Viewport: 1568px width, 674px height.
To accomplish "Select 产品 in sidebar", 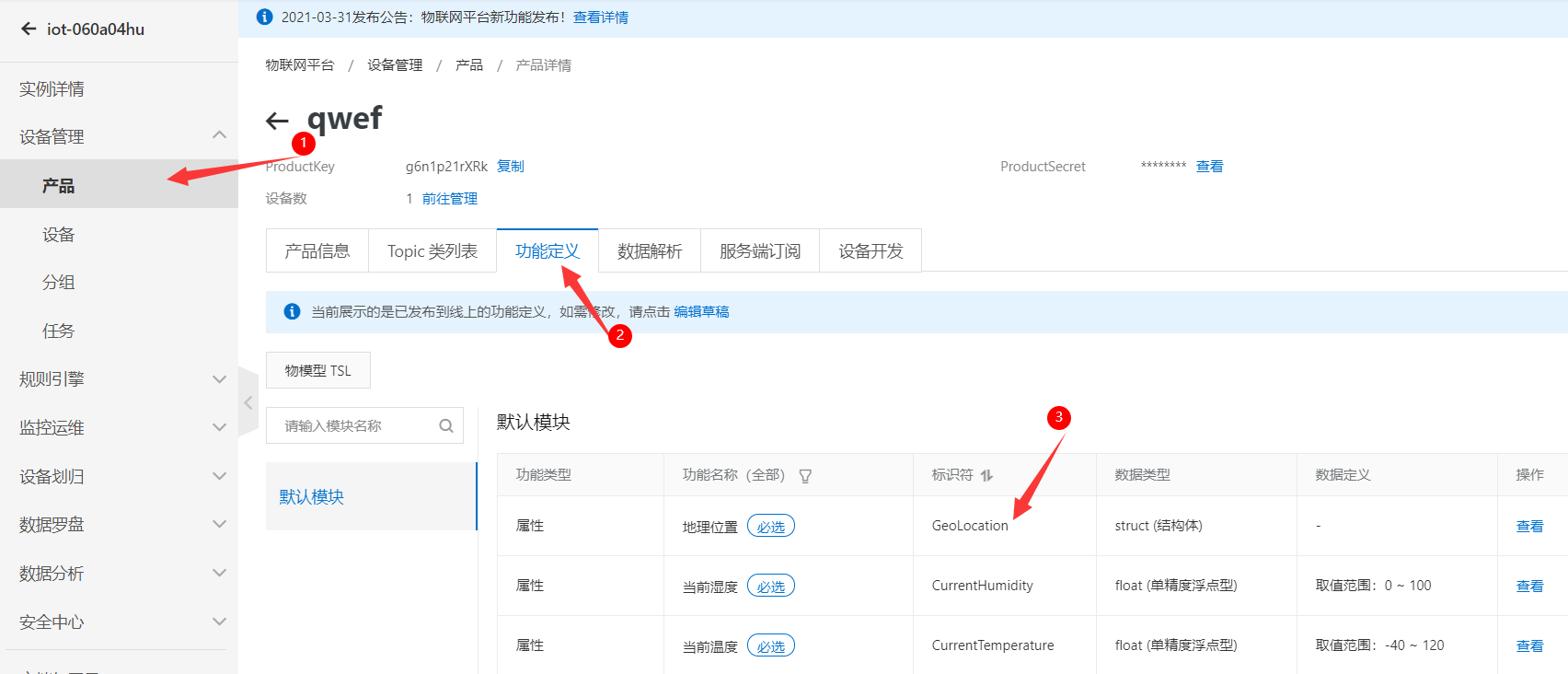I will [119, 185].
